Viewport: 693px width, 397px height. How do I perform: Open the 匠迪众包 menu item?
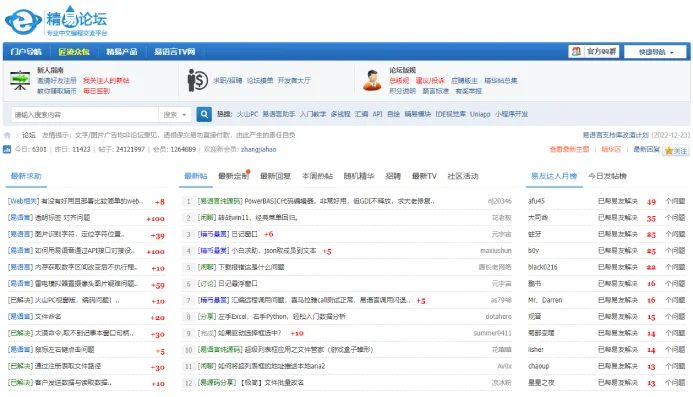click(74, 52)
